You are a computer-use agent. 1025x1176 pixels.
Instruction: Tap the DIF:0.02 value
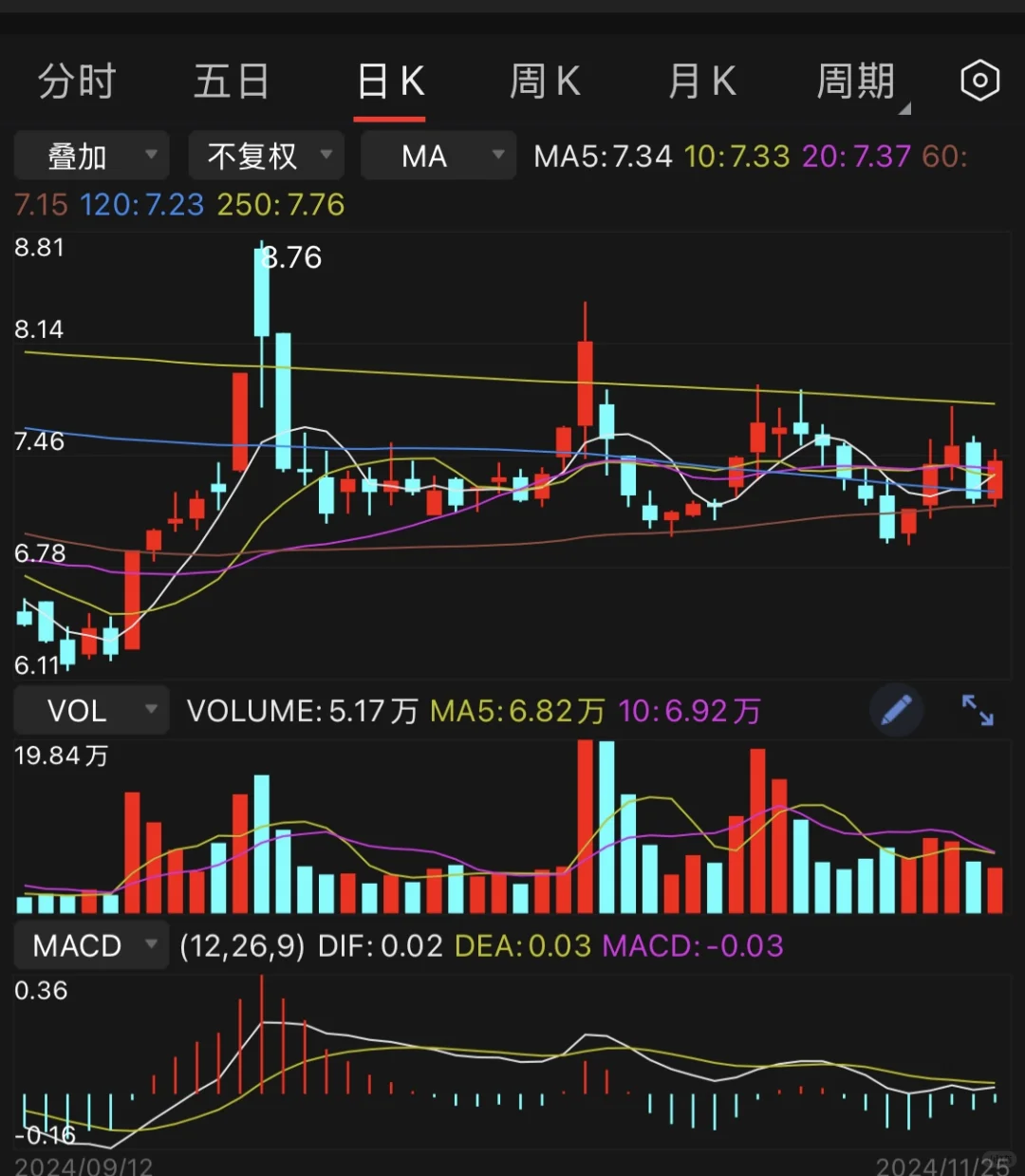point(380,946)
